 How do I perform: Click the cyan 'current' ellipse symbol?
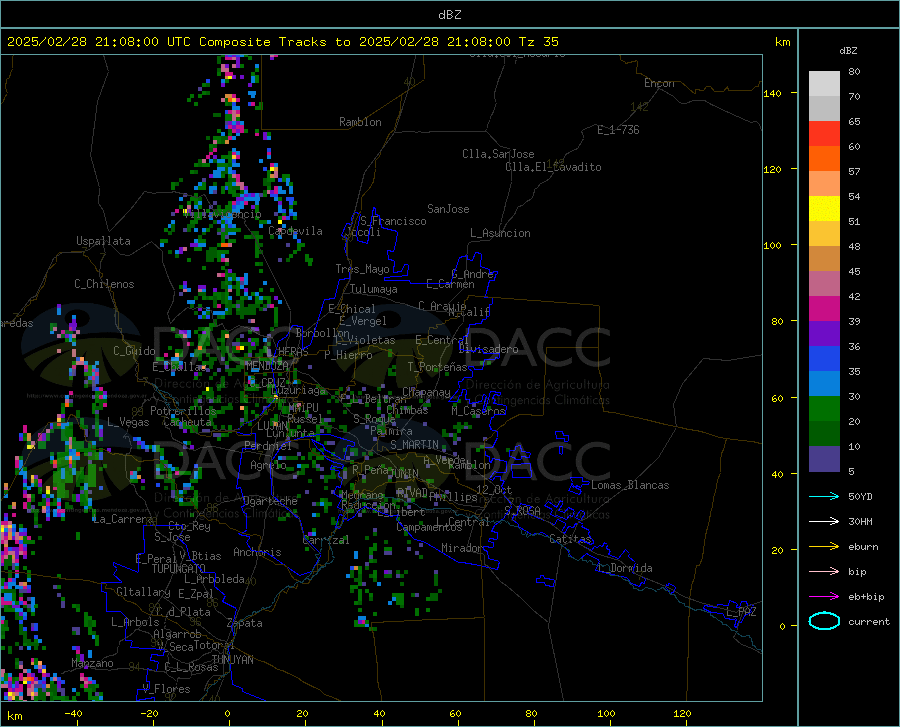[x=824, y=621]
